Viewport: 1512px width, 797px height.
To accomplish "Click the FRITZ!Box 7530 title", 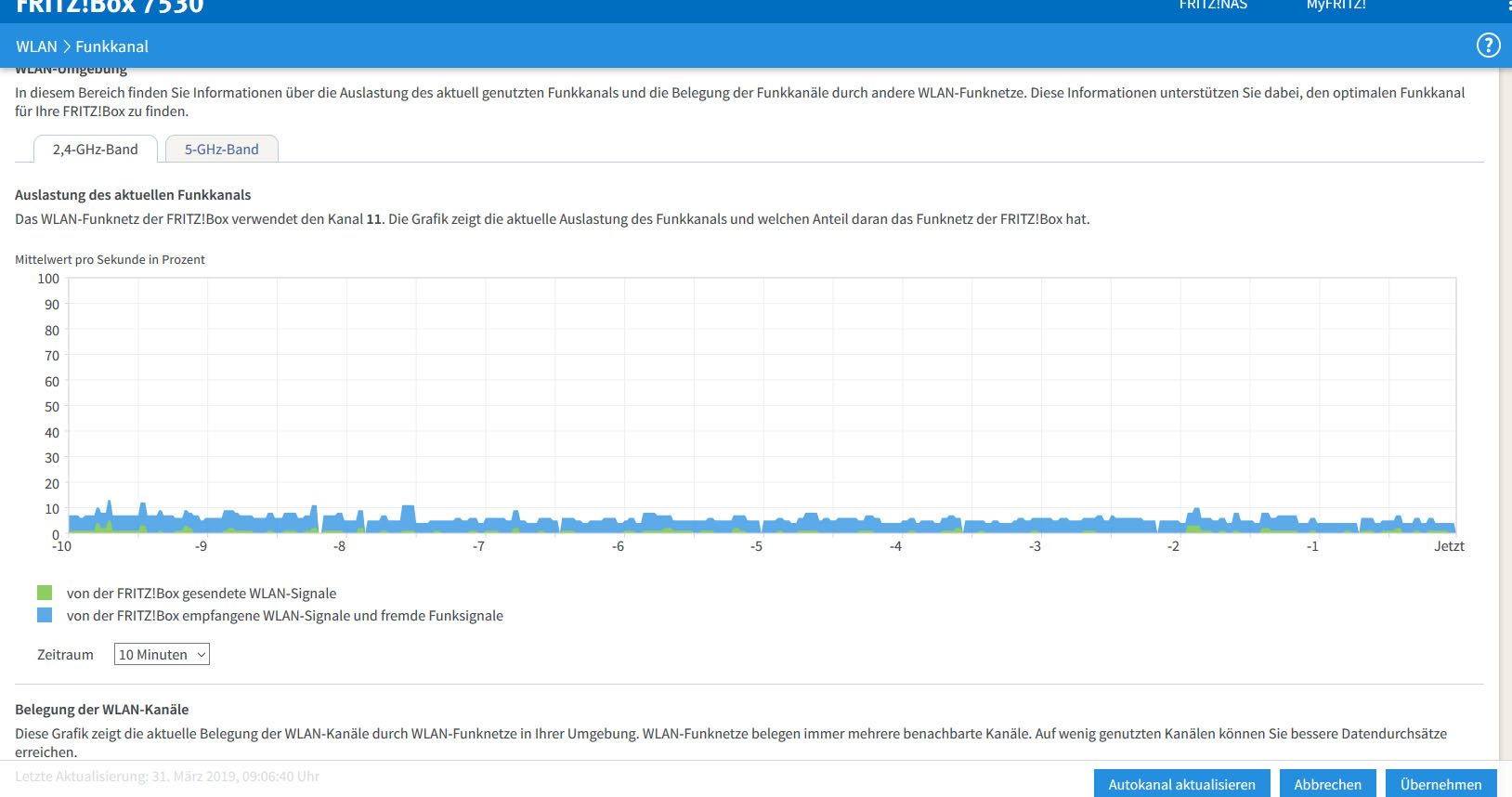I will tap(110, 7).
